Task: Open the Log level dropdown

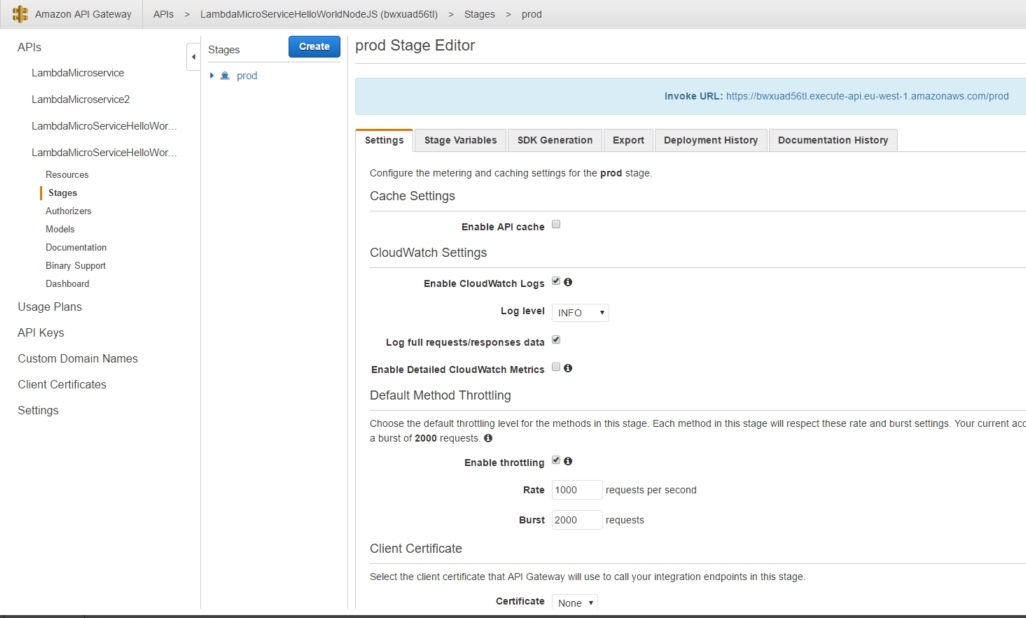Action: pyautogui.click(x=580, y=313)
